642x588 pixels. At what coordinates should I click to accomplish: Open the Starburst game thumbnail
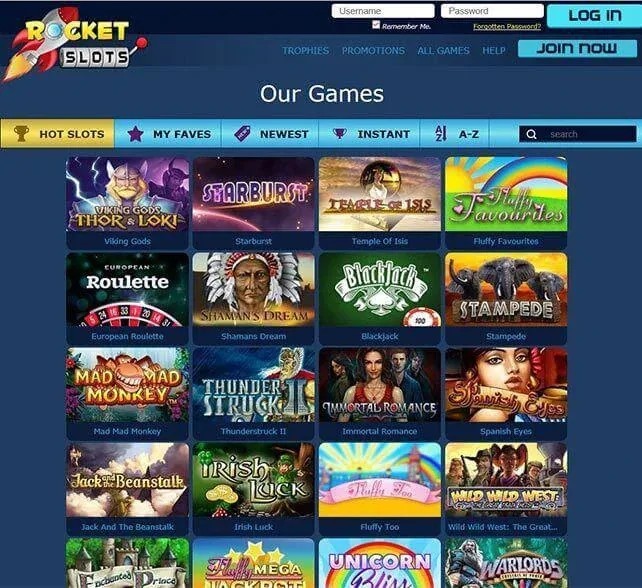tap(253, 203)
